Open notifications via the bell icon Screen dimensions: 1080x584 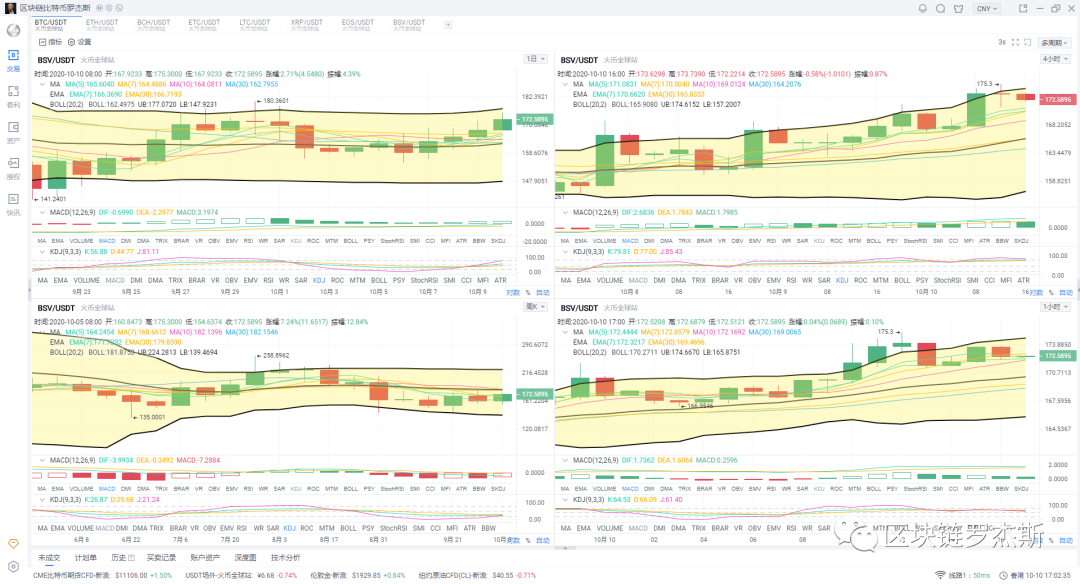(922, 8)
